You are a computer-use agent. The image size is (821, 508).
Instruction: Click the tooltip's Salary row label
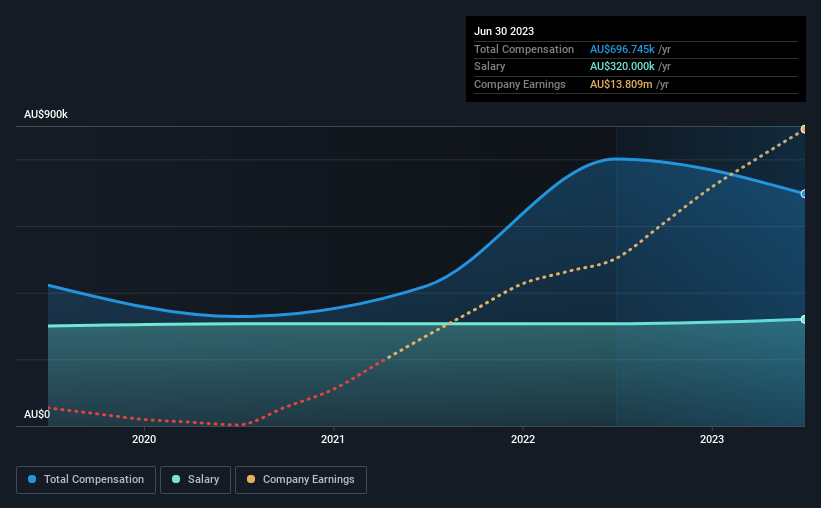point(490,67)
